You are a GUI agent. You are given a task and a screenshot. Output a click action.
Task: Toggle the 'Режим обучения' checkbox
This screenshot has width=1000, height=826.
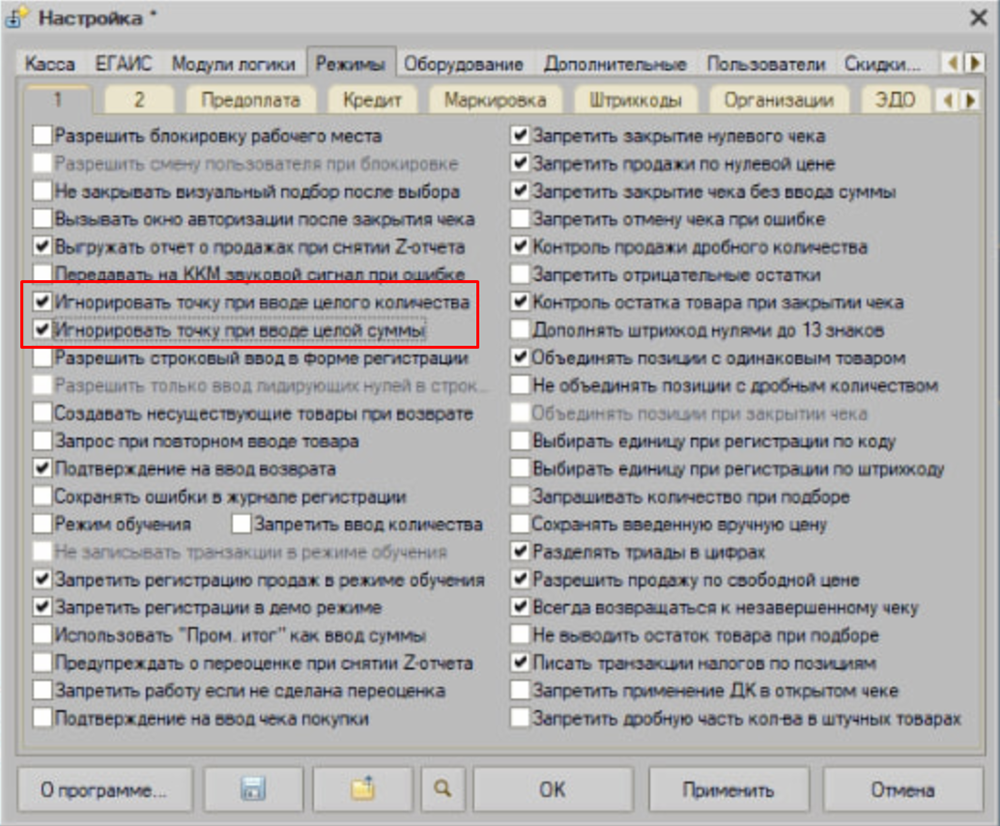pyautogui.click(x=42, y=524)
